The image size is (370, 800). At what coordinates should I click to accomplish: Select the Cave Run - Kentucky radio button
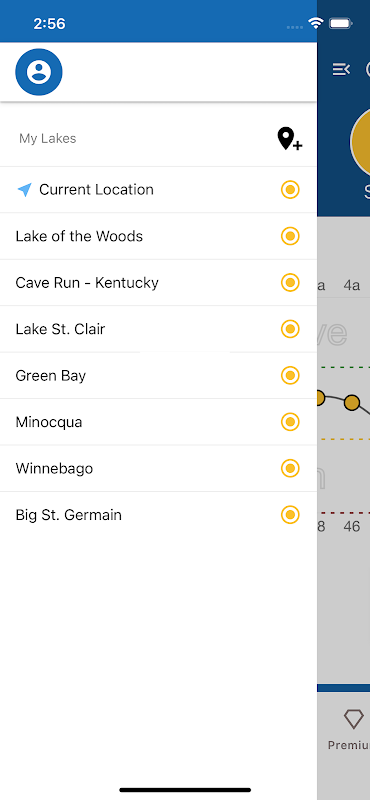pos(290,283)
